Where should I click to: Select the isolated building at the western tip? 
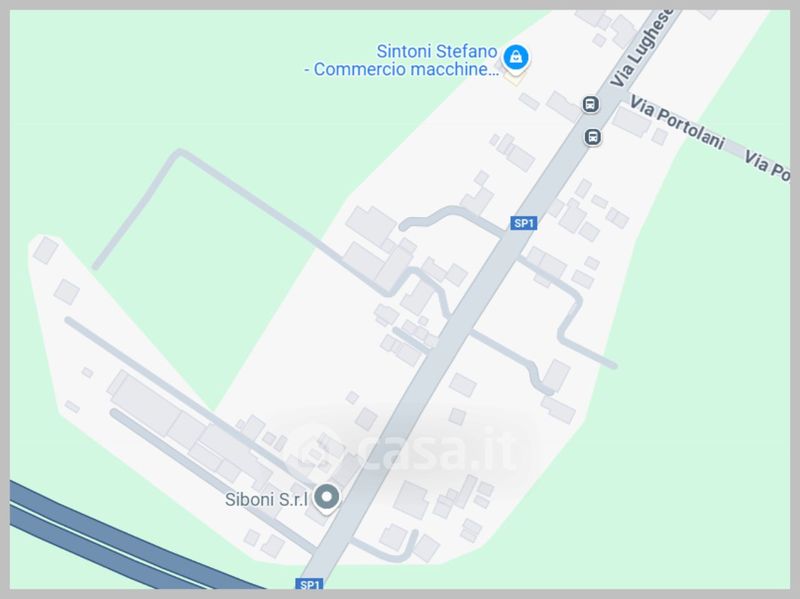coord(46,250)
